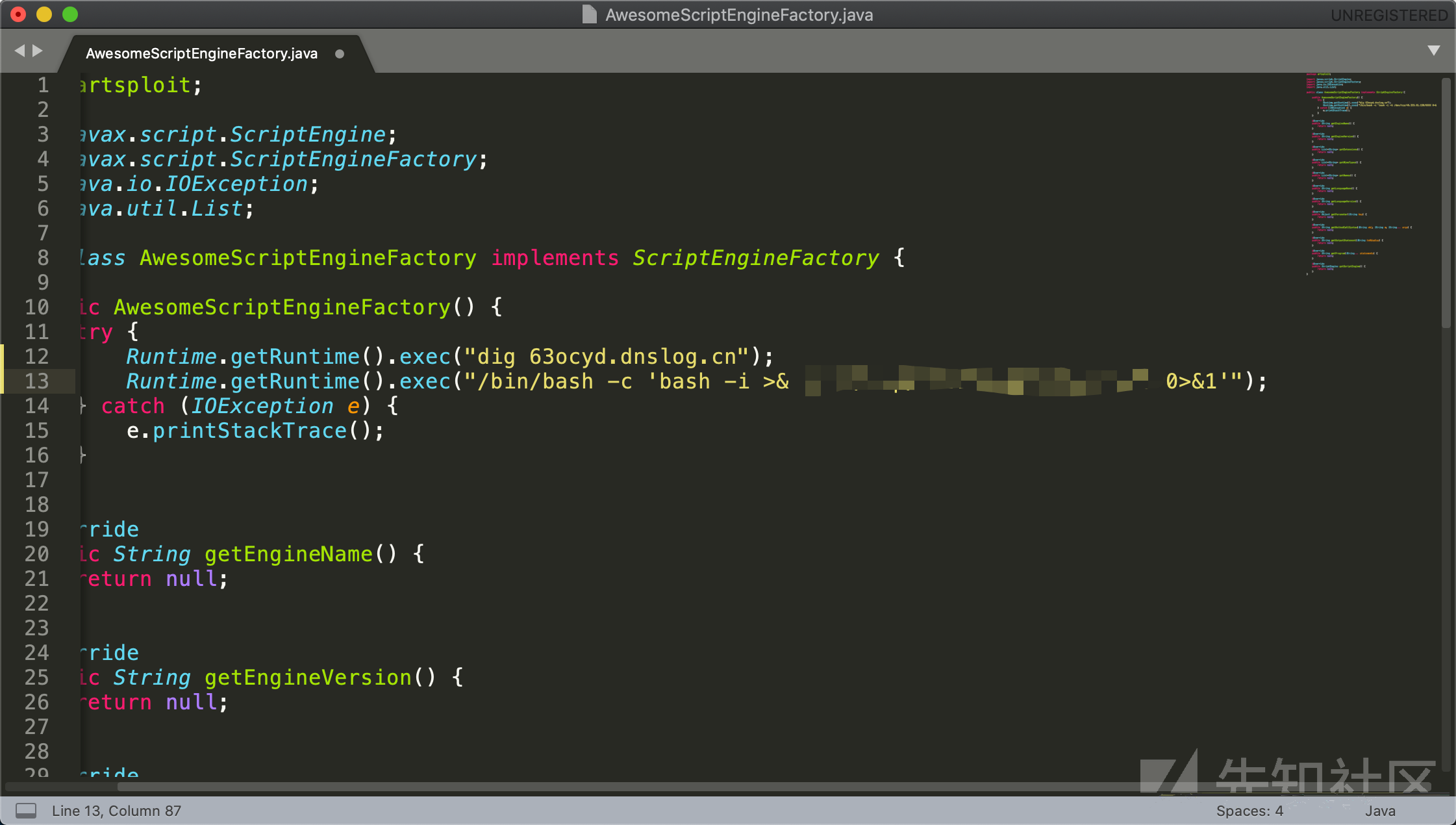Close the window with the red button
The height and width of the screenshot is (825, 1456).
click(x=18, y=14)
